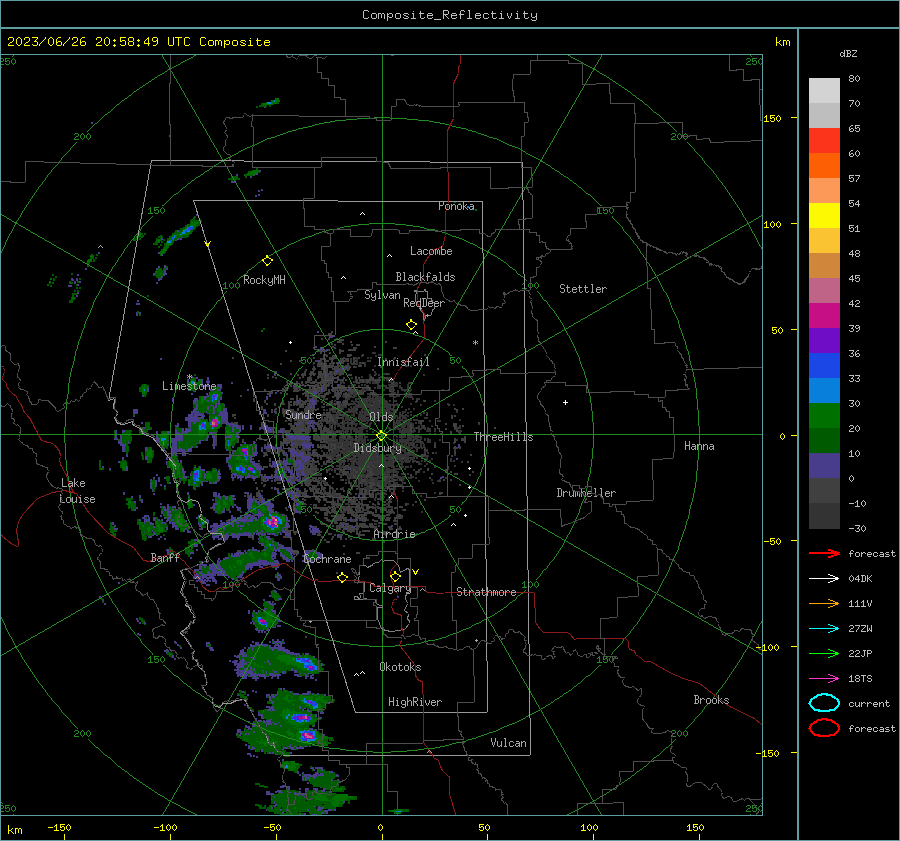
Task: Click the Hanna city label
Action: coord(699,446)
